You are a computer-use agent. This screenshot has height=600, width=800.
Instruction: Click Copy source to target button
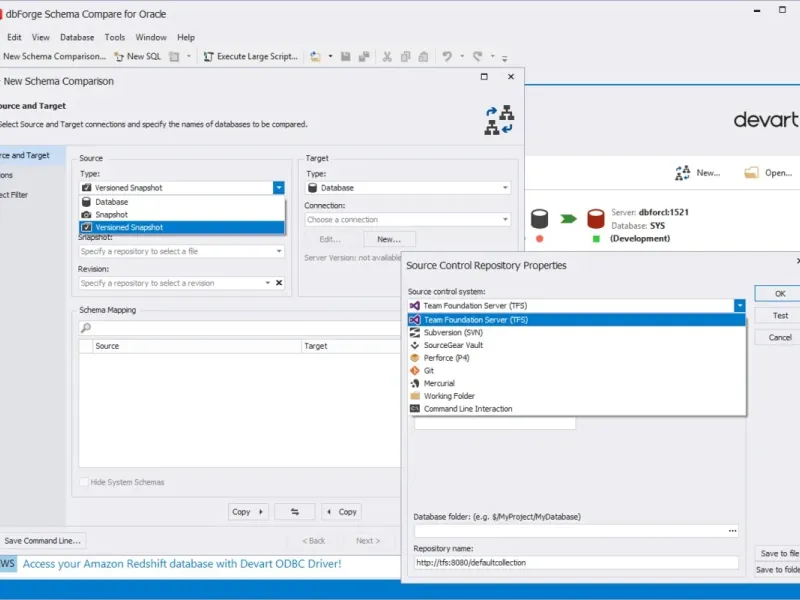(x=248, y=512)
